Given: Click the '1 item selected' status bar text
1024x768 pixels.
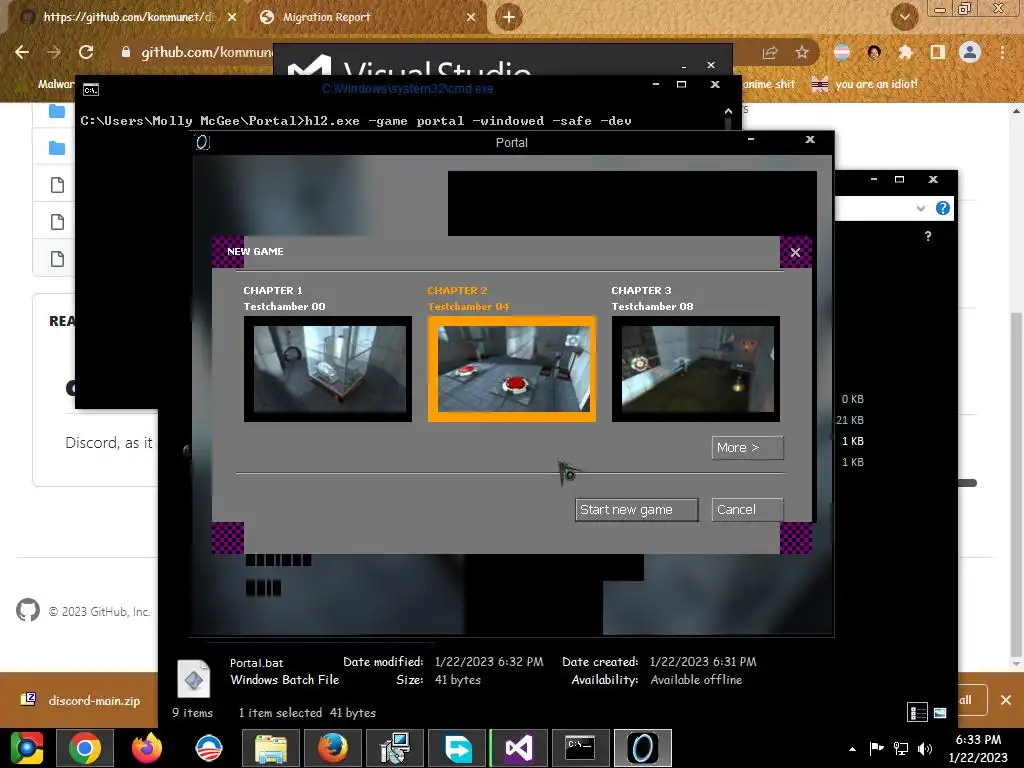Looking at the screenshot, I should point(280,712).
